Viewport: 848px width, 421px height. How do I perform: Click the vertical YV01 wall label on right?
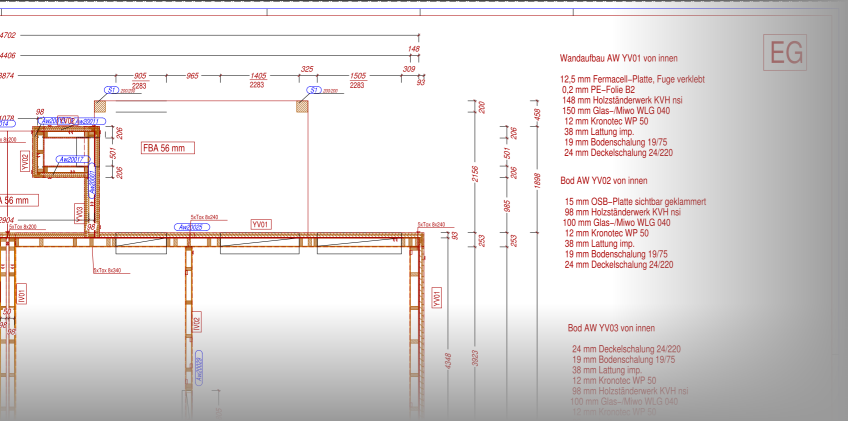click(x=436, y=298)
